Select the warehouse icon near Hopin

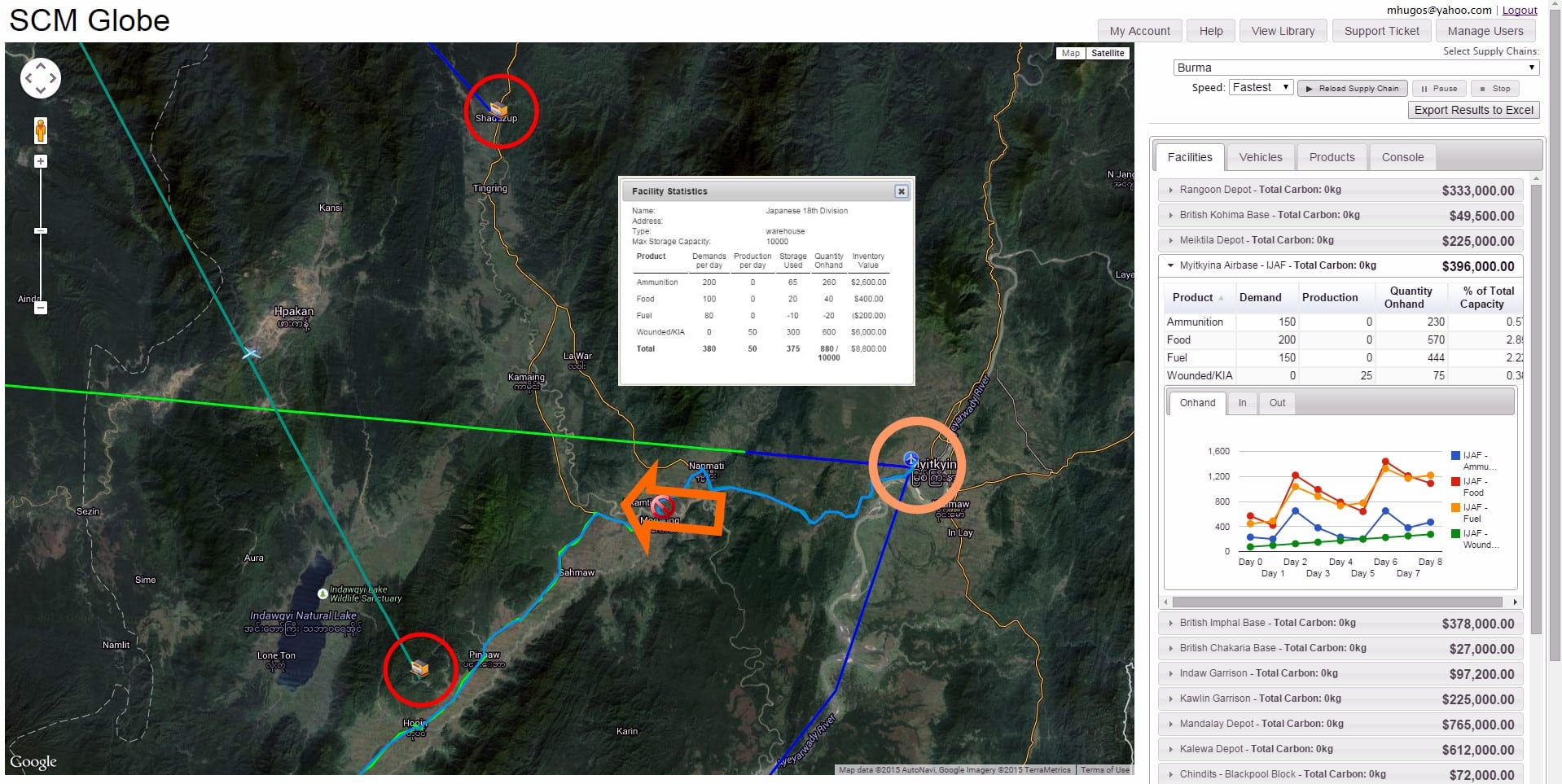point(419,668)
